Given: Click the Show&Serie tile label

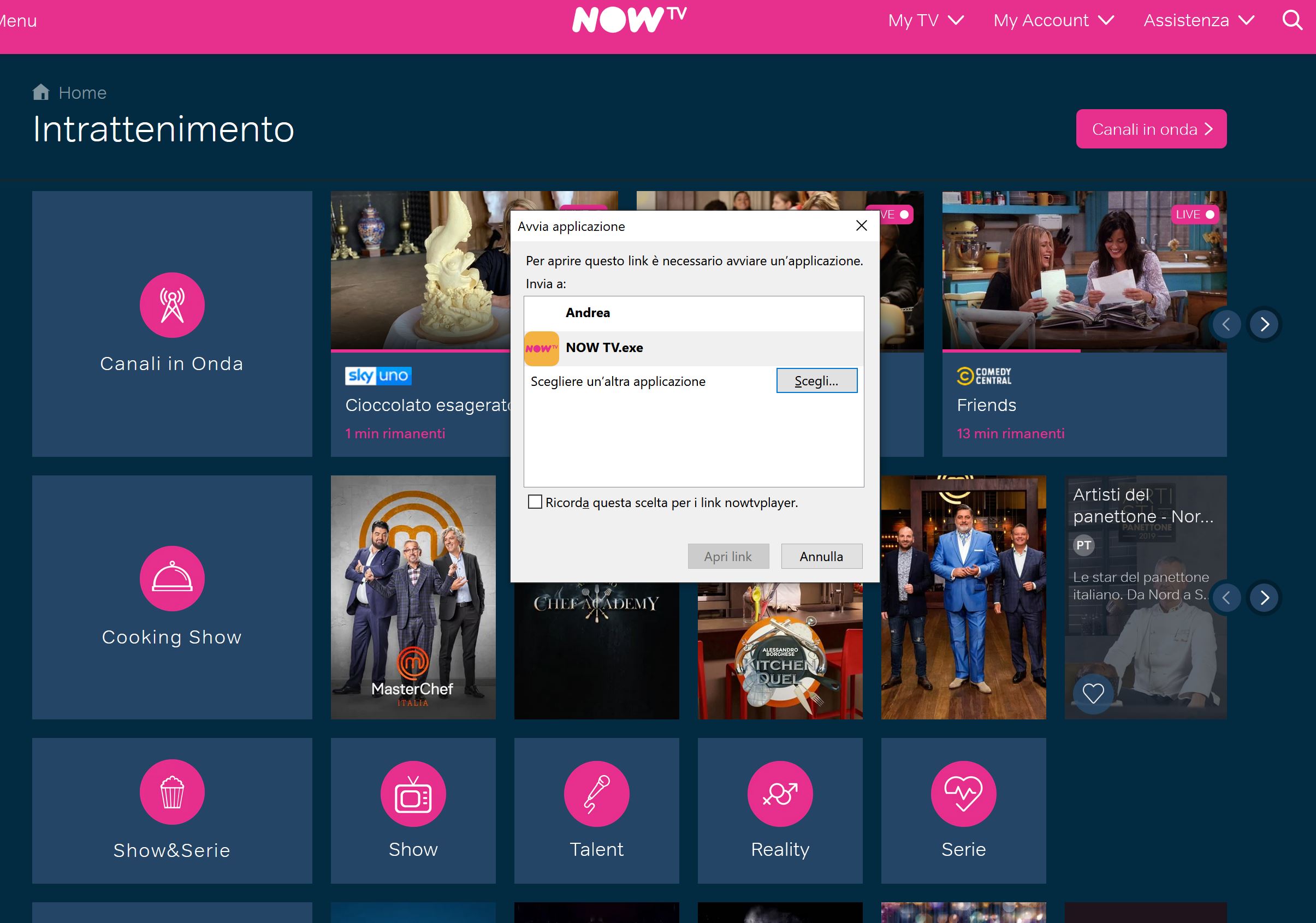Looking at the screenshot, I should click(x=172, y=850).
